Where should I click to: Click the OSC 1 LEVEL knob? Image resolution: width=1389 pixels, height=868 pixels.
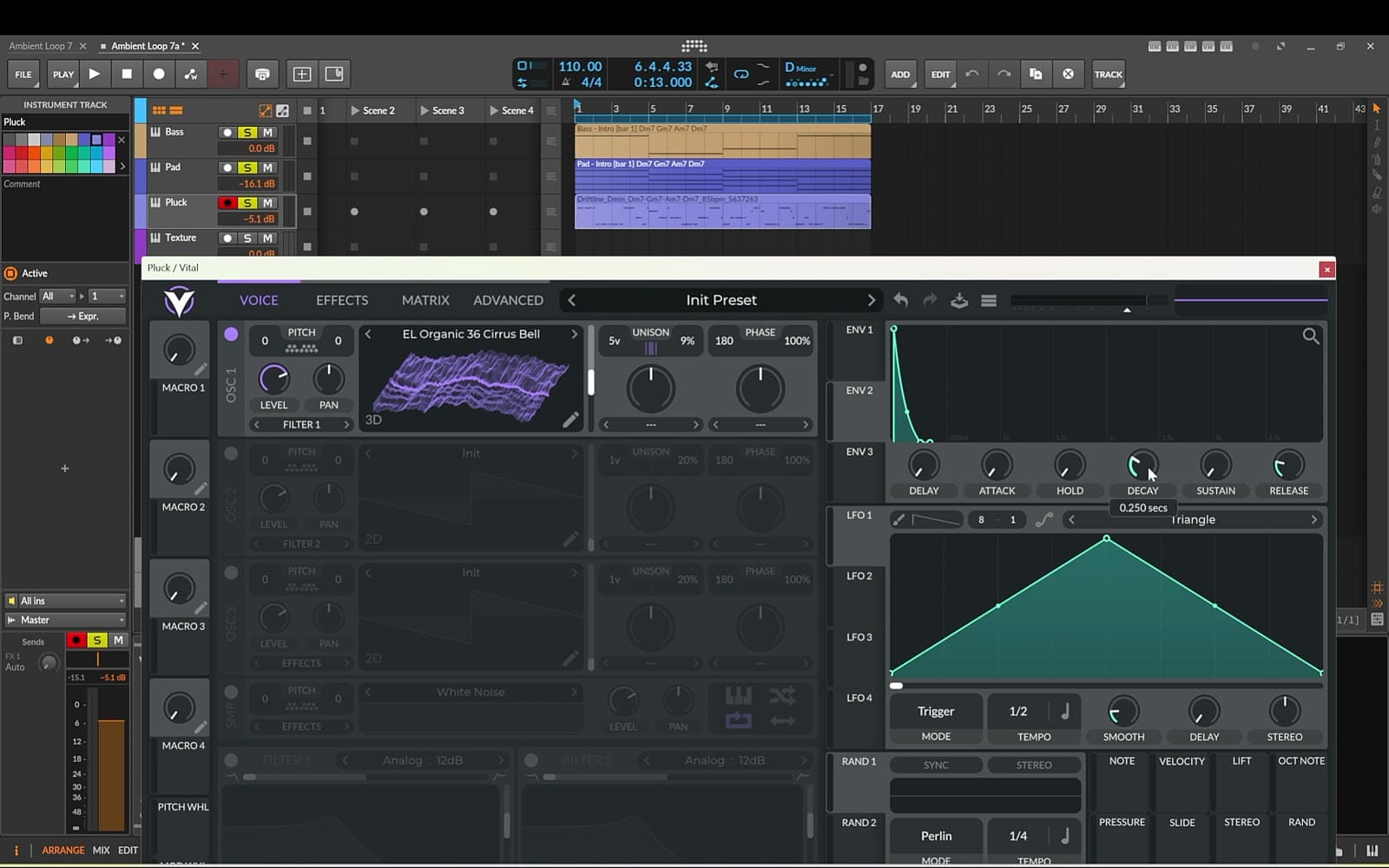point(273,378)
